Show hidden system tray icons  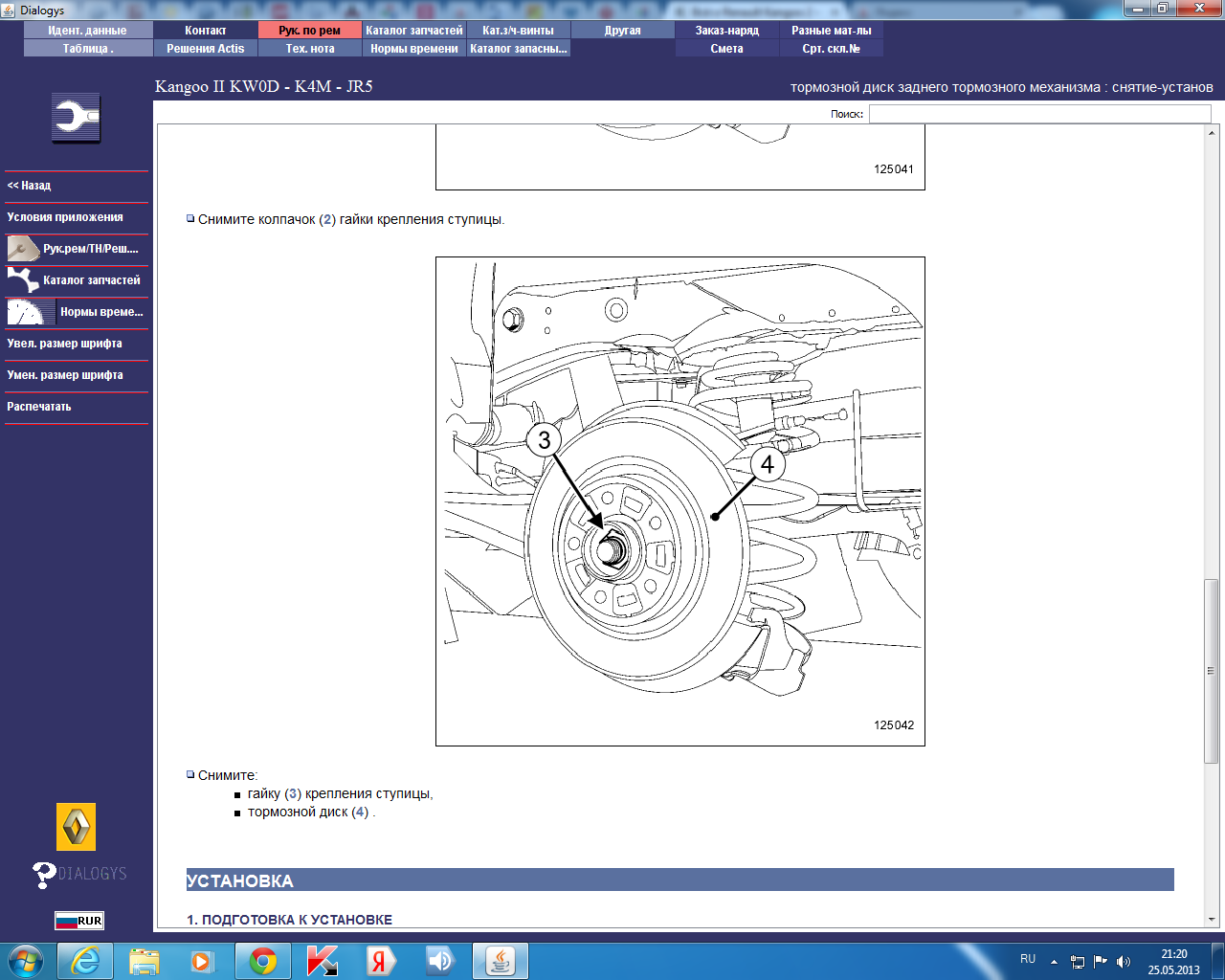(x=1054, y=961)
